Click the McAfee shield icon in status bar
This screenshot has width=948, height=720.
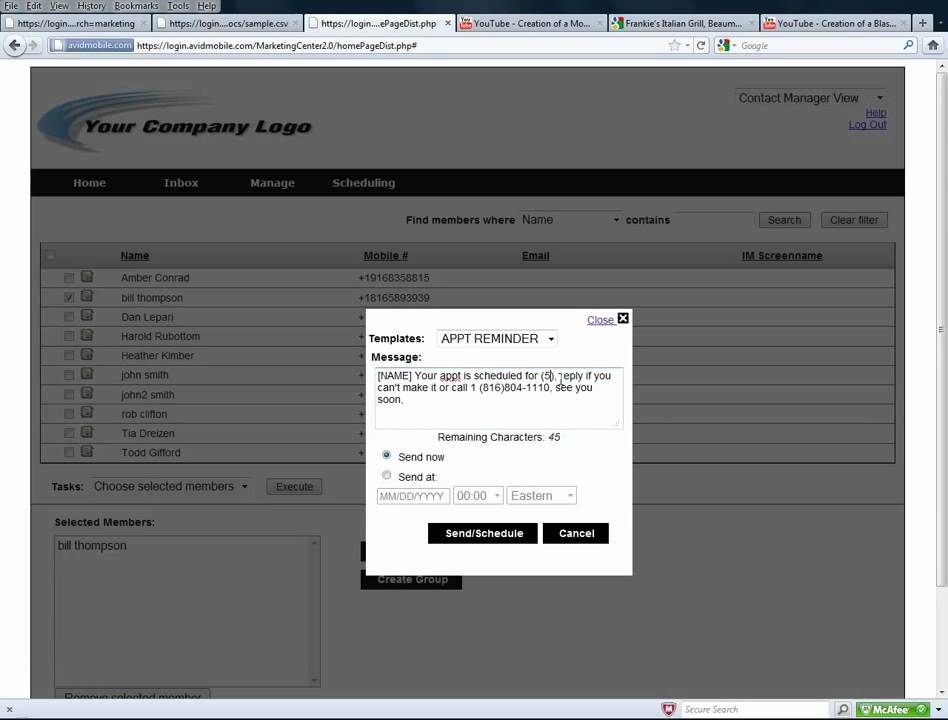668,709
